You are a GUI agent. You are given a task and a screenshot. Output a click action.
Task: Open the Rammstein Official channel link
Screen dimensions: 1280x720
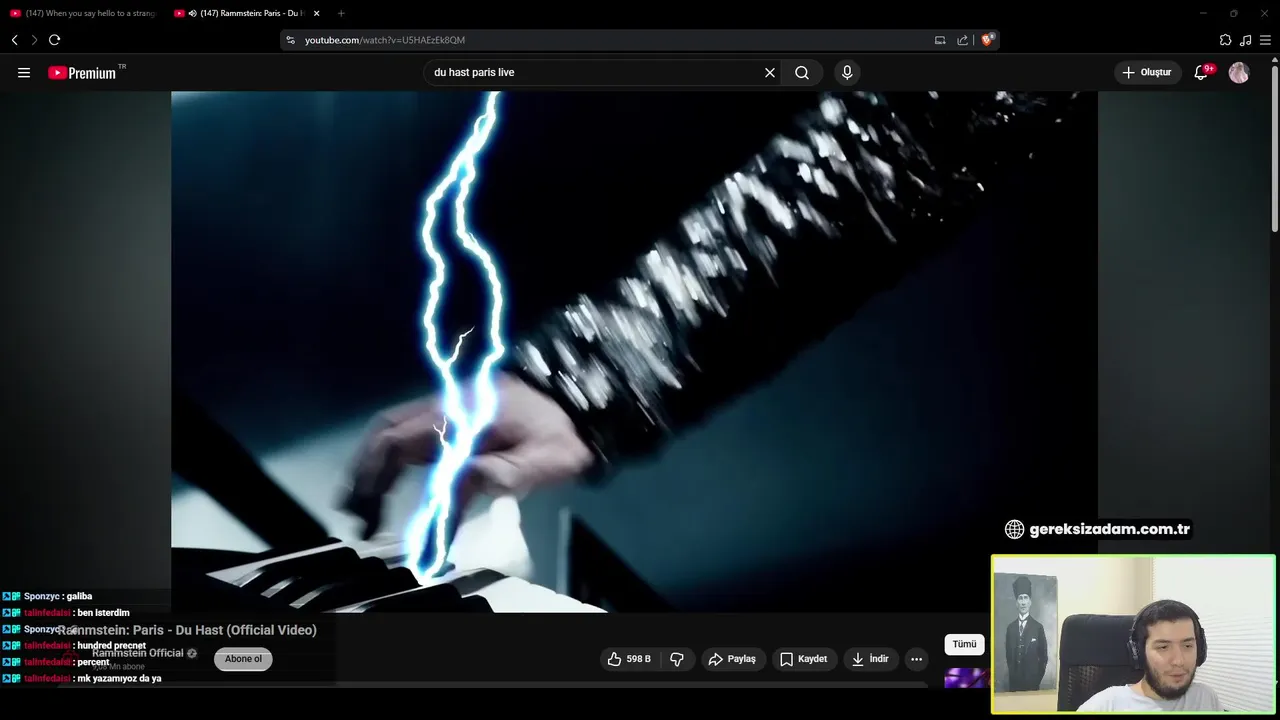click(x=138, y=653)
